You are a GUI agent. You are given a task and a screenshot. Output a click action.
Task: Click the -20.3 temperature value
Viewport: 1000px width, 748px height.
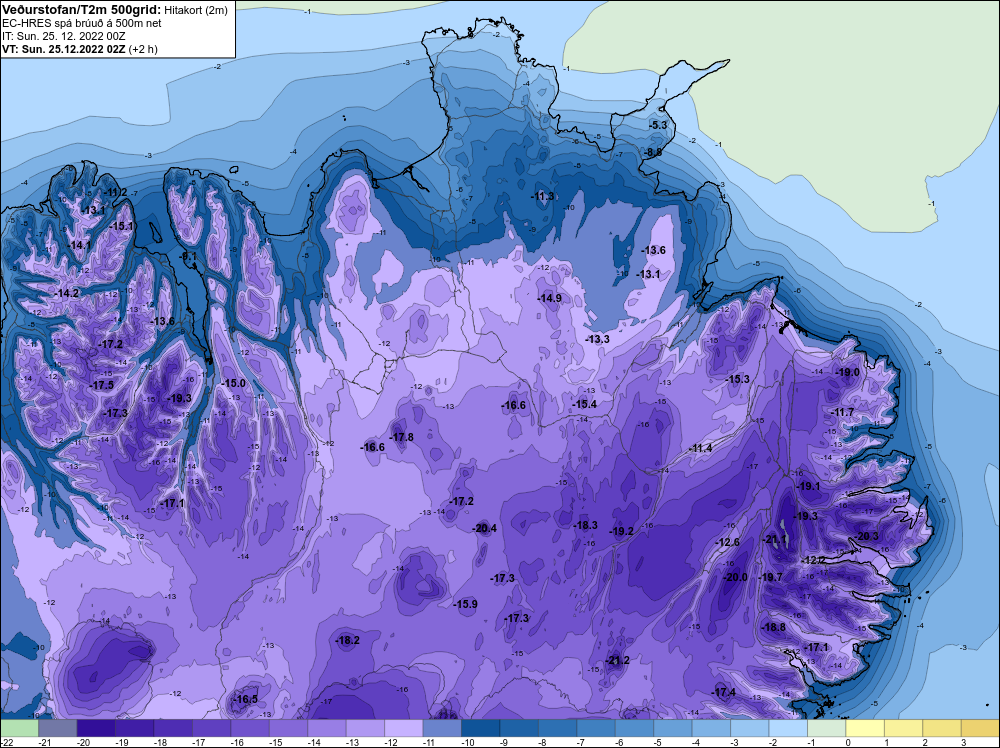[x=867, y=536]
